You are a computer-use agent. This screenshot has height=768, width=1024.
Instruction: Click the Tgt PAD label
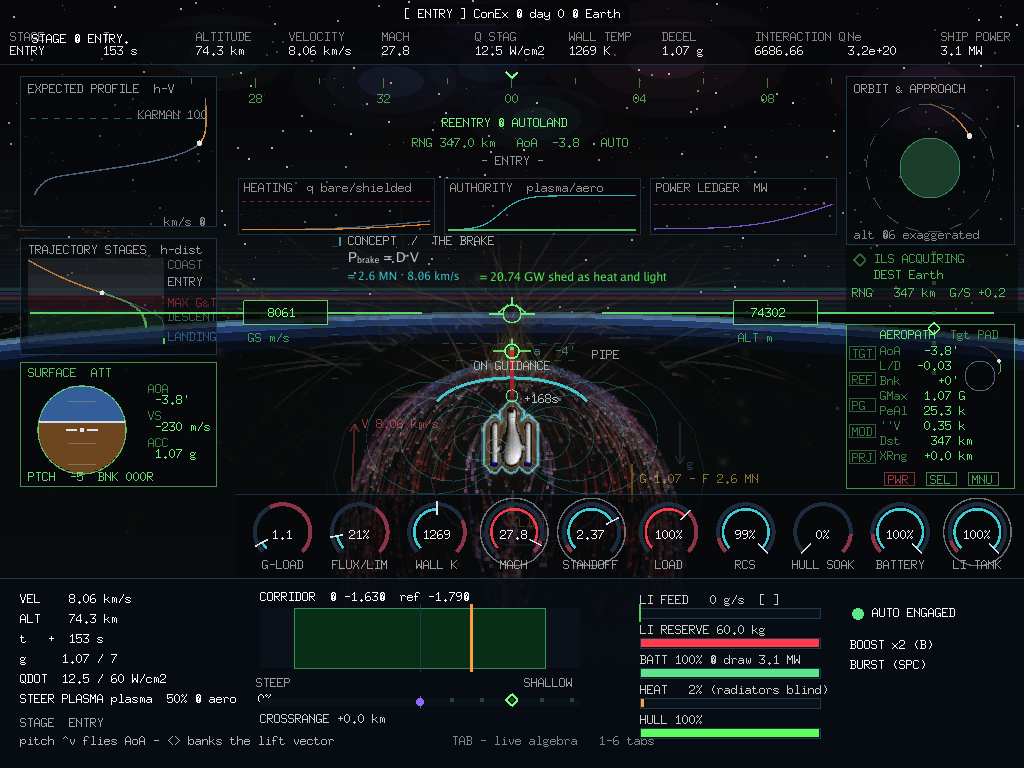pyautogui.click(x=974, y=334)
